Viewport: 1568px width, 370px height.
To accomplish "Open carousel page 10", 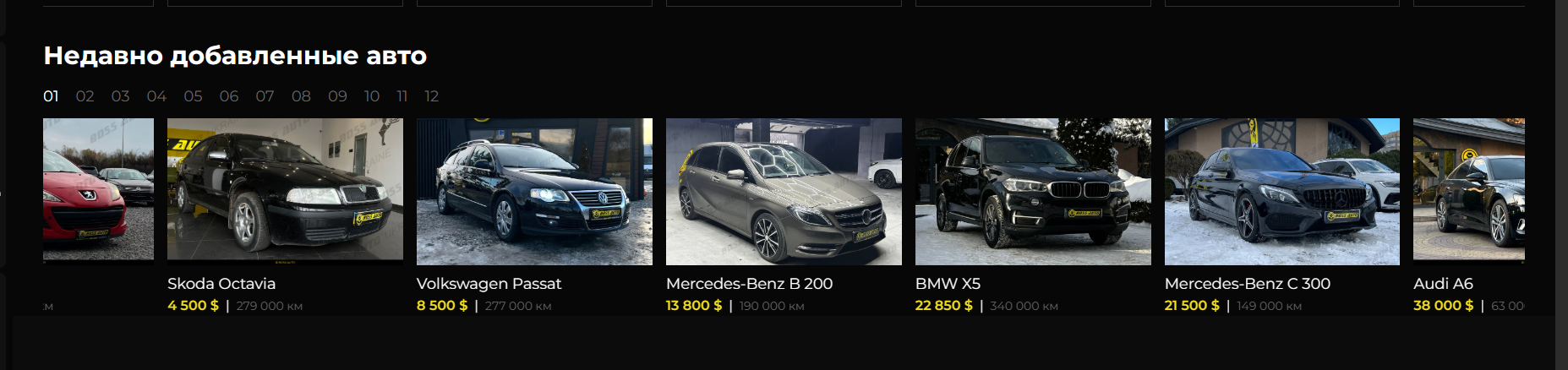I will tap(372, 96).
